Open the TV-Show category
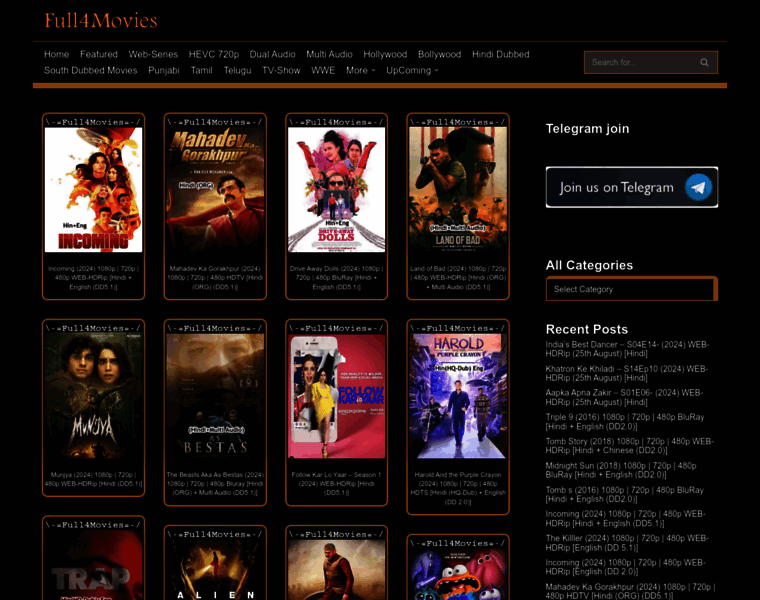Viewport: 760px width, 600px height. point(281,70)
